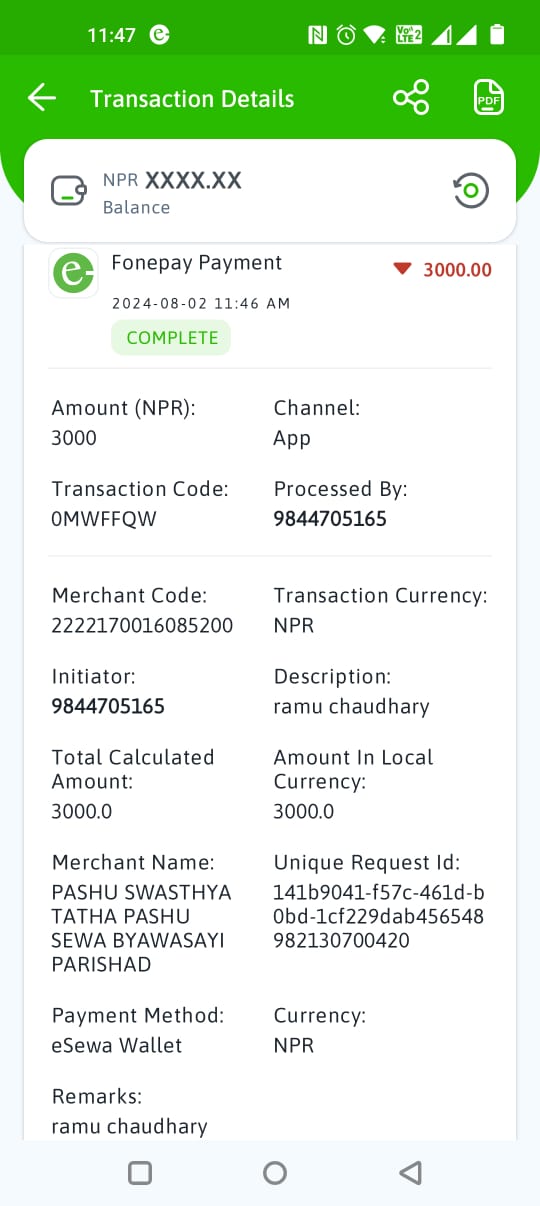Select the Unique Request Id value
This screenshot has height=1206, width=540.
click(x=378, y=917)
